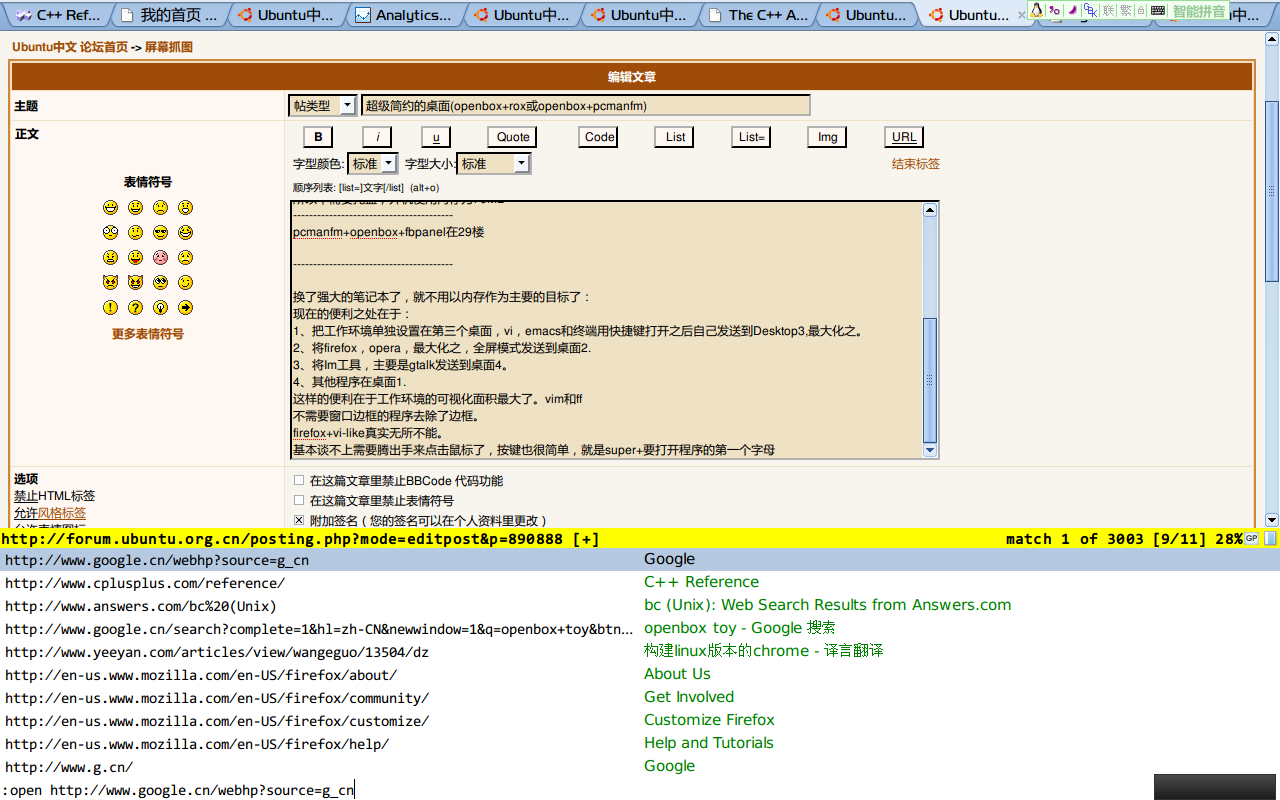Image resolution: width=1280 pixels, height=800 pixels.
Task: Insert the winking emoticon
Action: (x=186, y=282)
